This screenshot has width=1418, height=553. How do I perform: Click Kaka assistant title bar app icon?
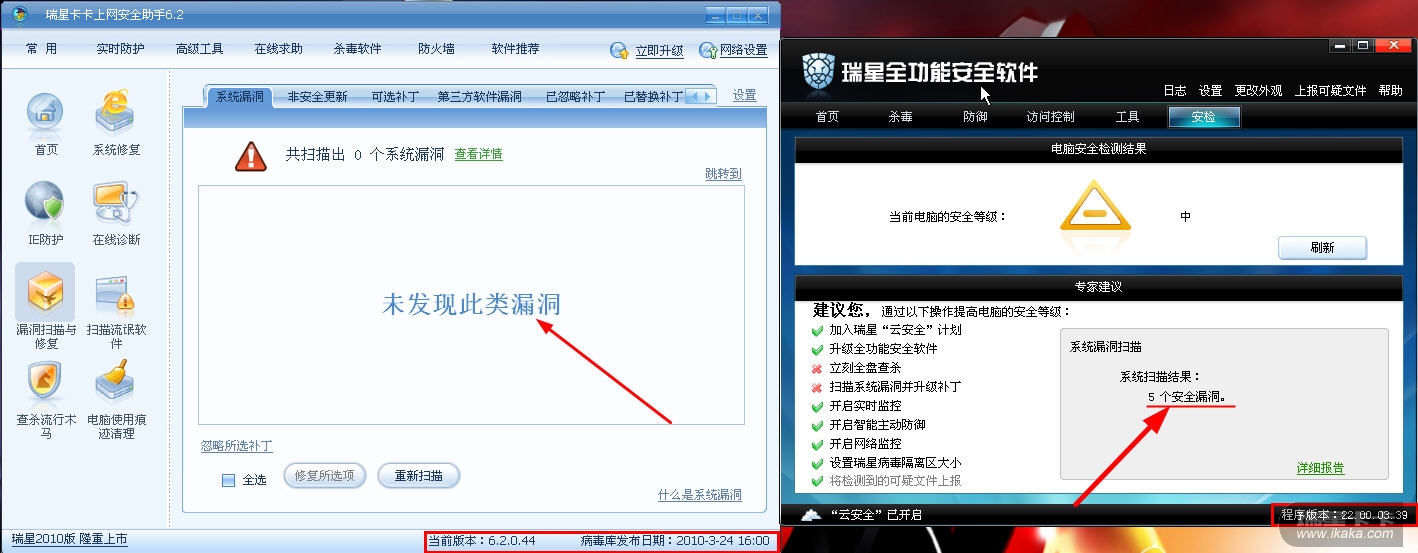pyautogui.click(x=20, y=14)
